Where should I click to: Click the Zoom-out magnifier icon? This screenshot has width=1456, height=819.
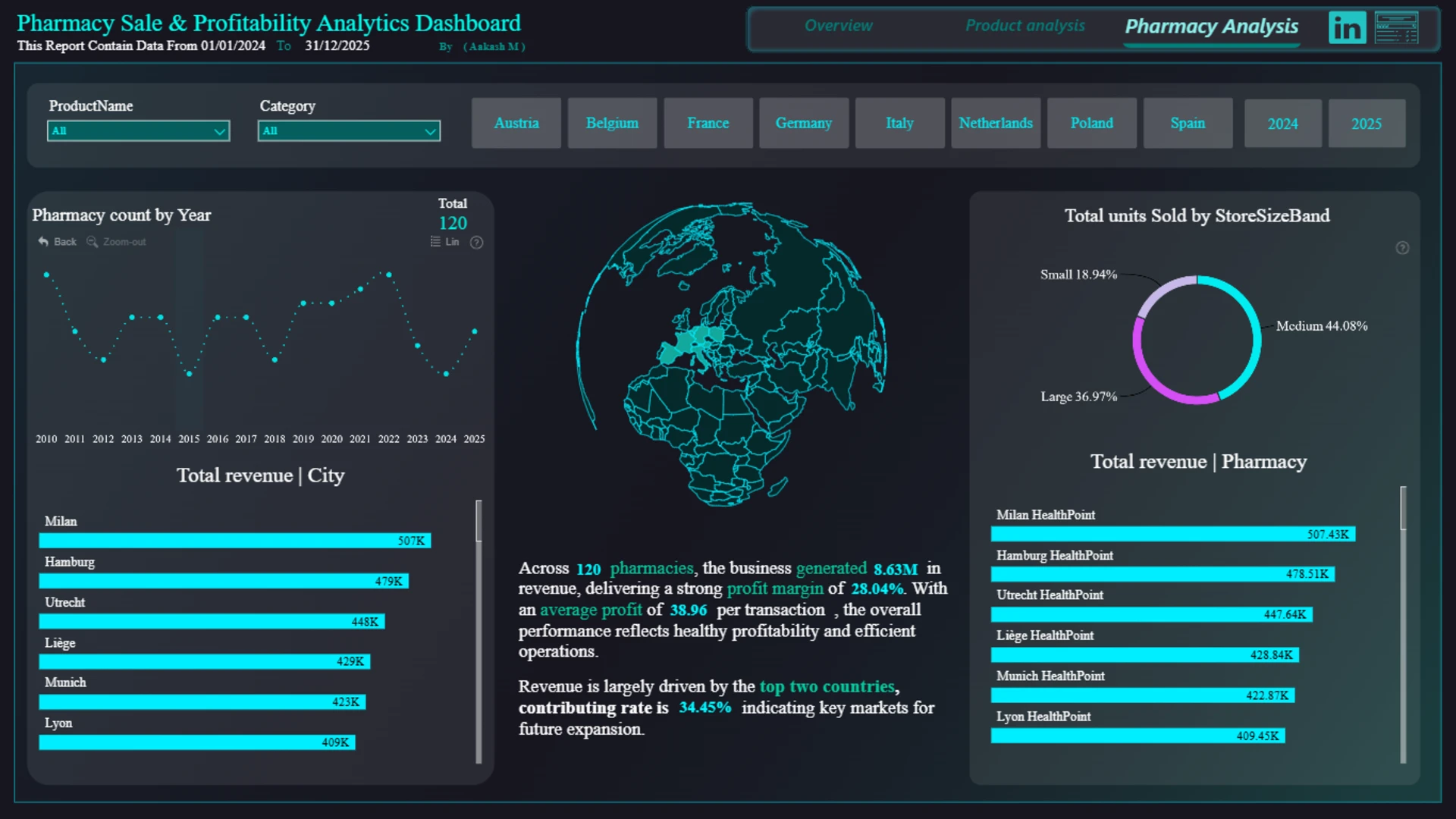point(93,242)
